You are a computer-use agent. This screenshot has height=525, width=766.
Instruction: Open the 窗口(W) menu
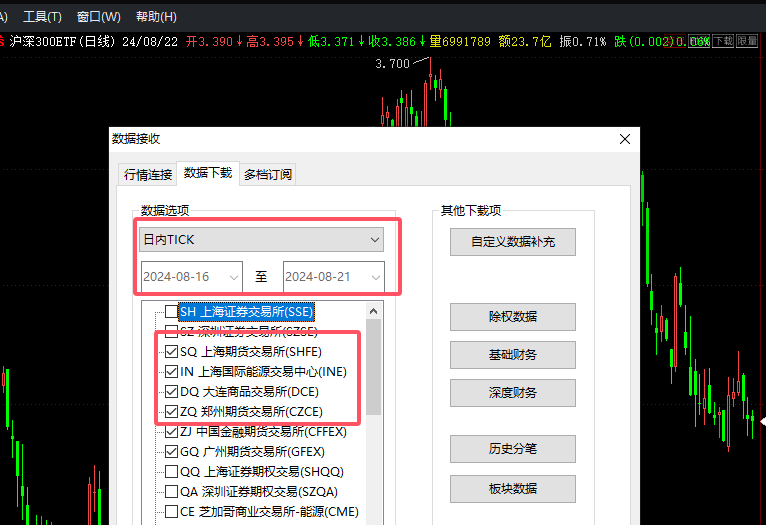(99, 17)
